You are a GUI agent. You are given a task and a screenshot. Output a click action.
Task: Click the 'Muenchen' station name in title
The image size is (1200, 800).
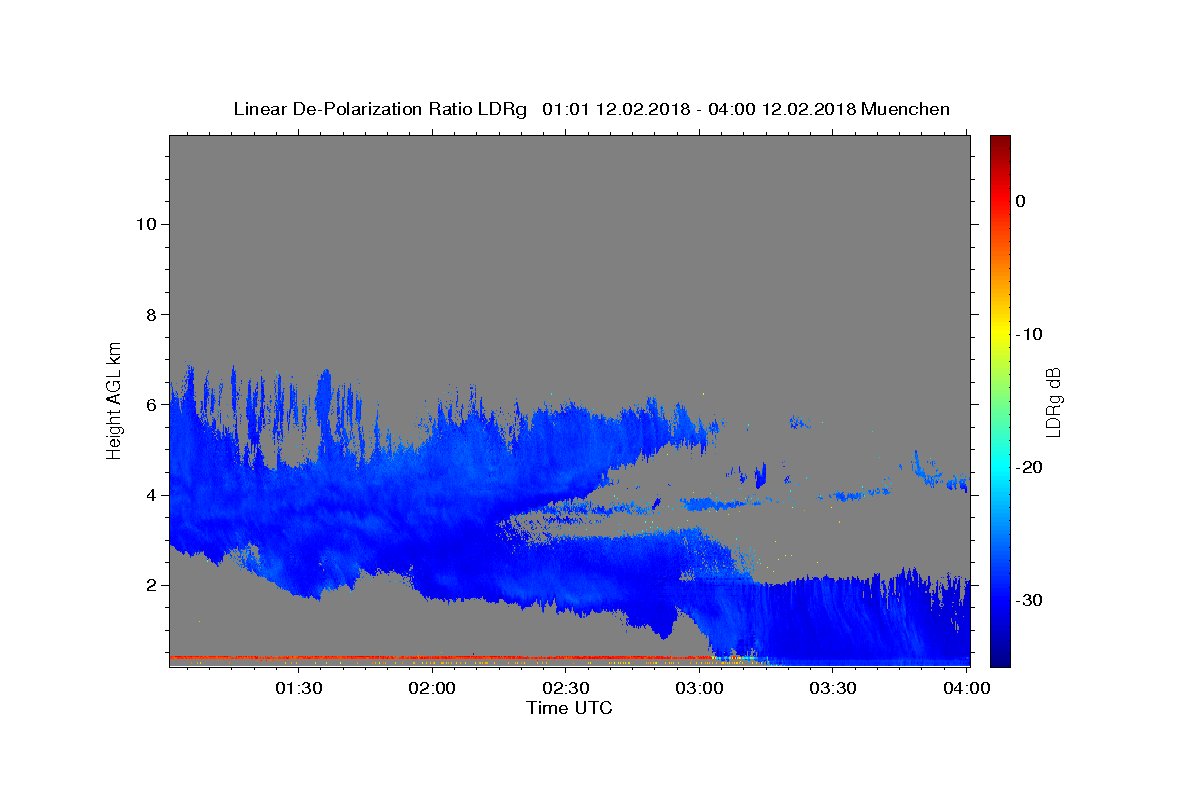tap(905, 109)
